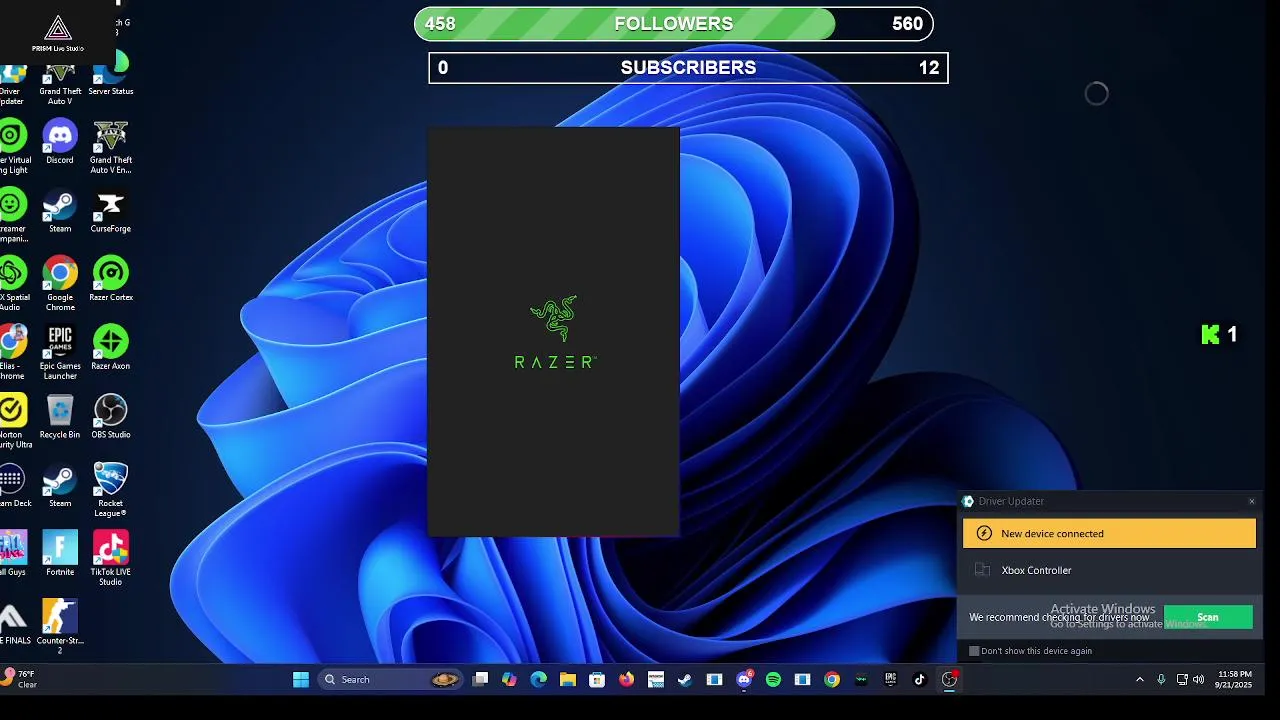
Task: Open Copilot from the taskbar
Action: [509, 680]
